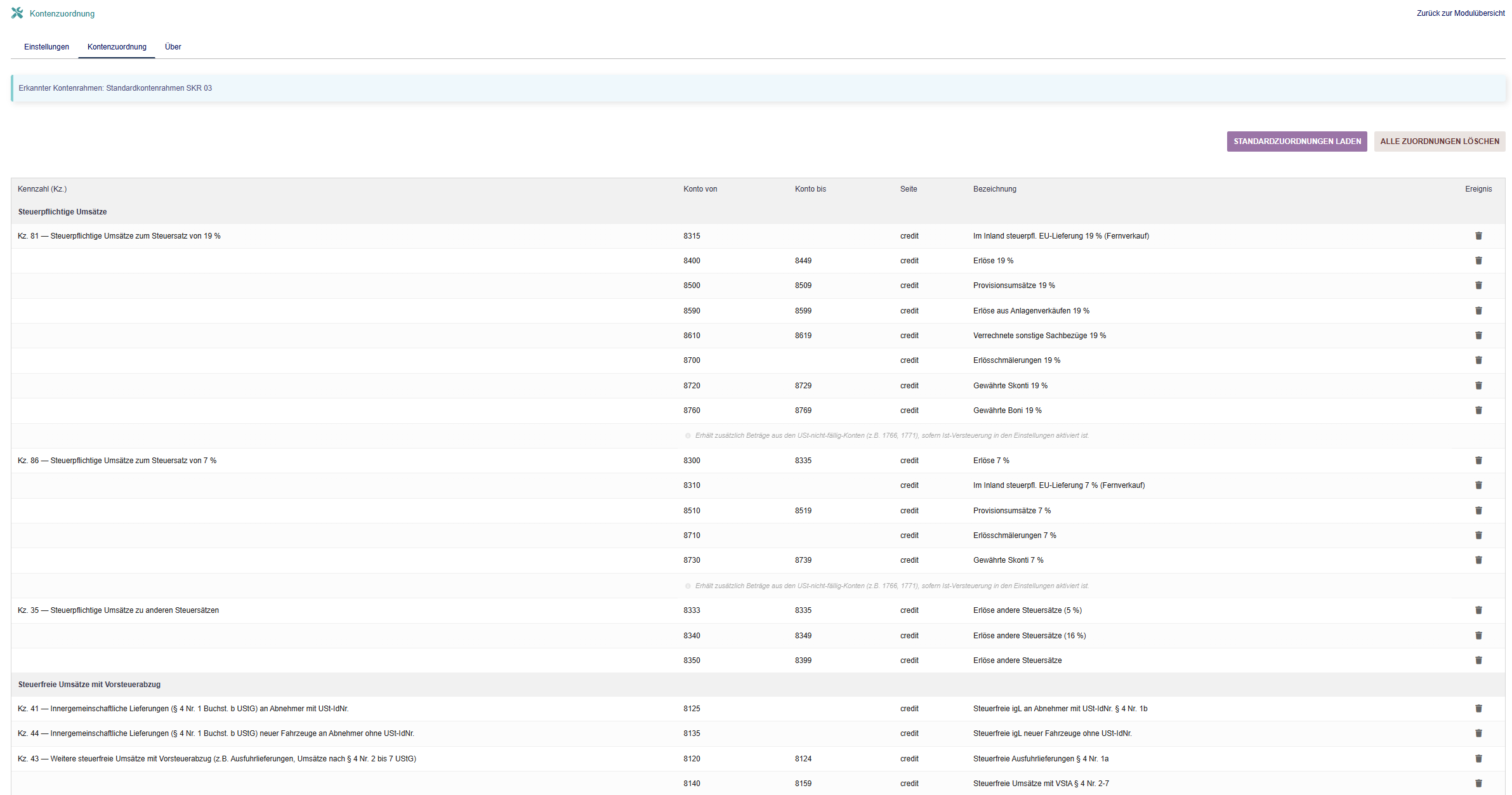Image resolution: width=1512 pixels, height=795 pixels.
Task: Delete the Erlöse 19 % row
Action: 1478,261
